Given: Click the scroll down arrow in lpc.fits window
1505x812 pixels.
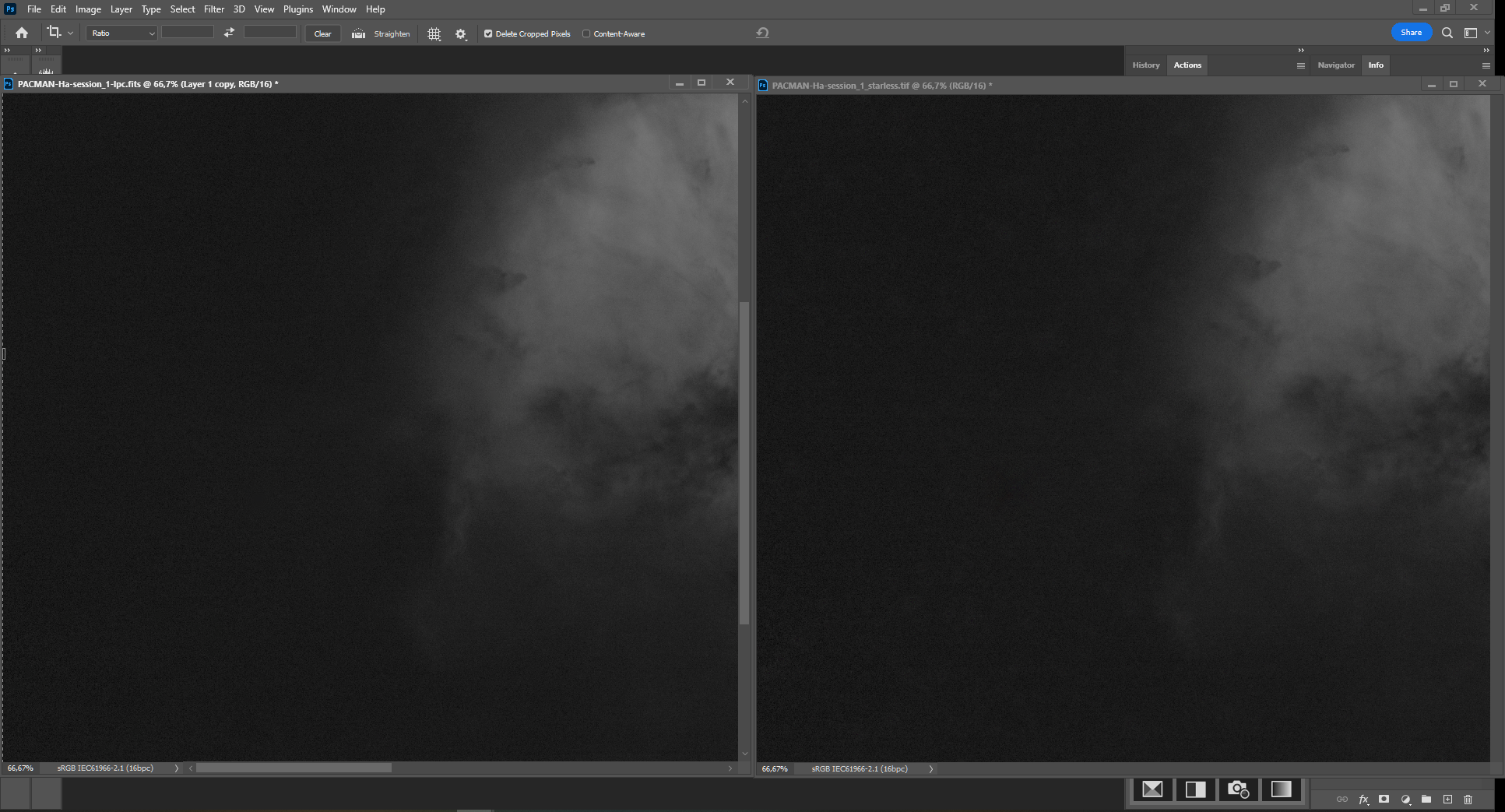Looking at the screenshot, I should coord(744,754).
